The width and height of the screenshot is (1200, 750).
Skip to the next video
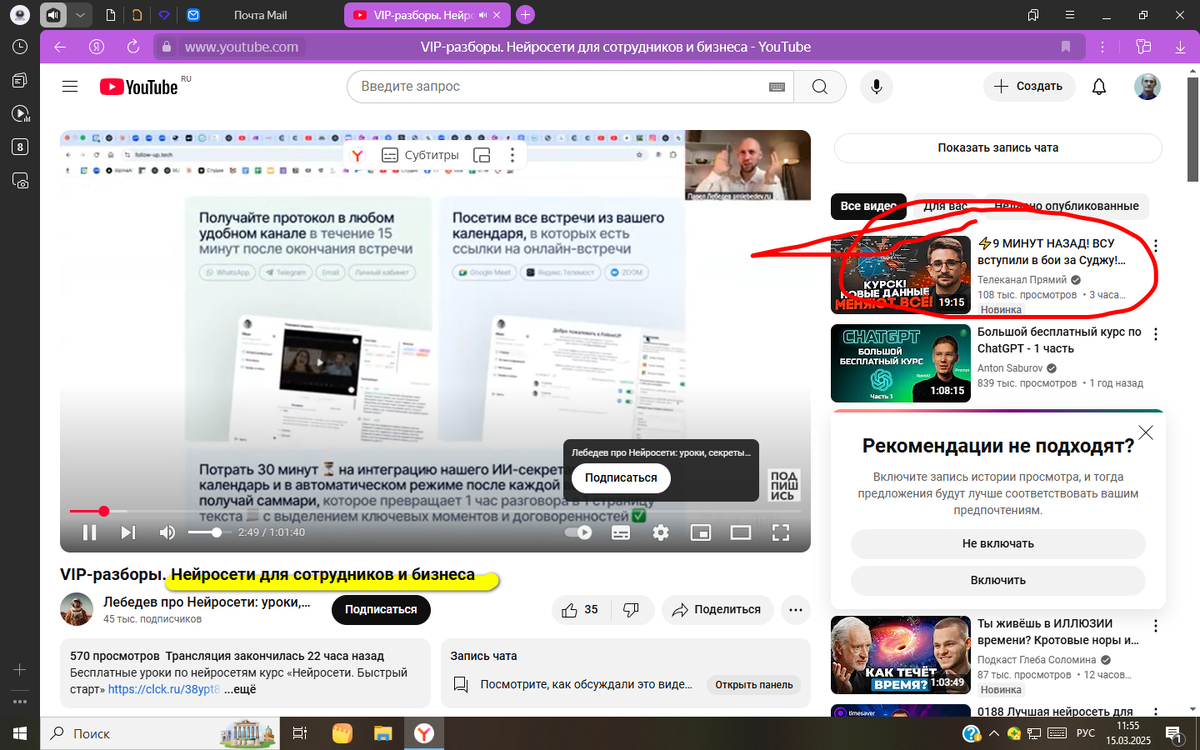coord(128,533)
